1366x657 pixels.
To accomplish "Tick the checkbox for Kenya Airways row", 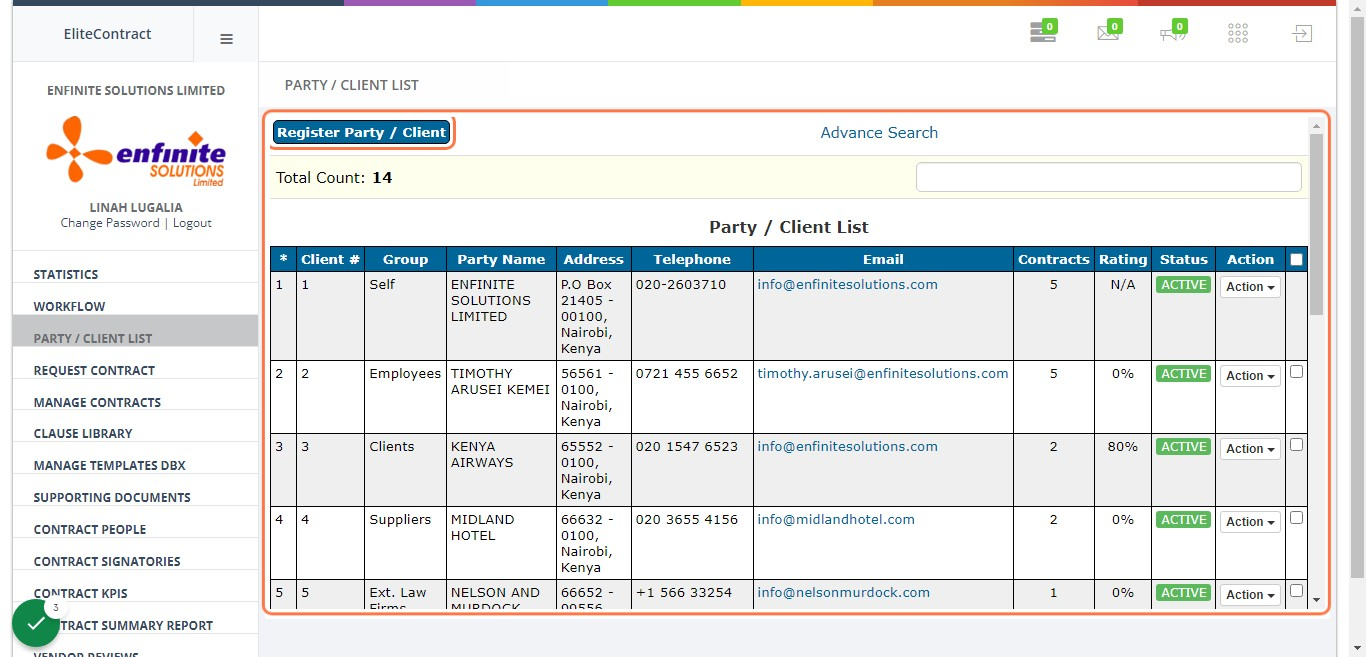I will click(x=1296, y=444).
